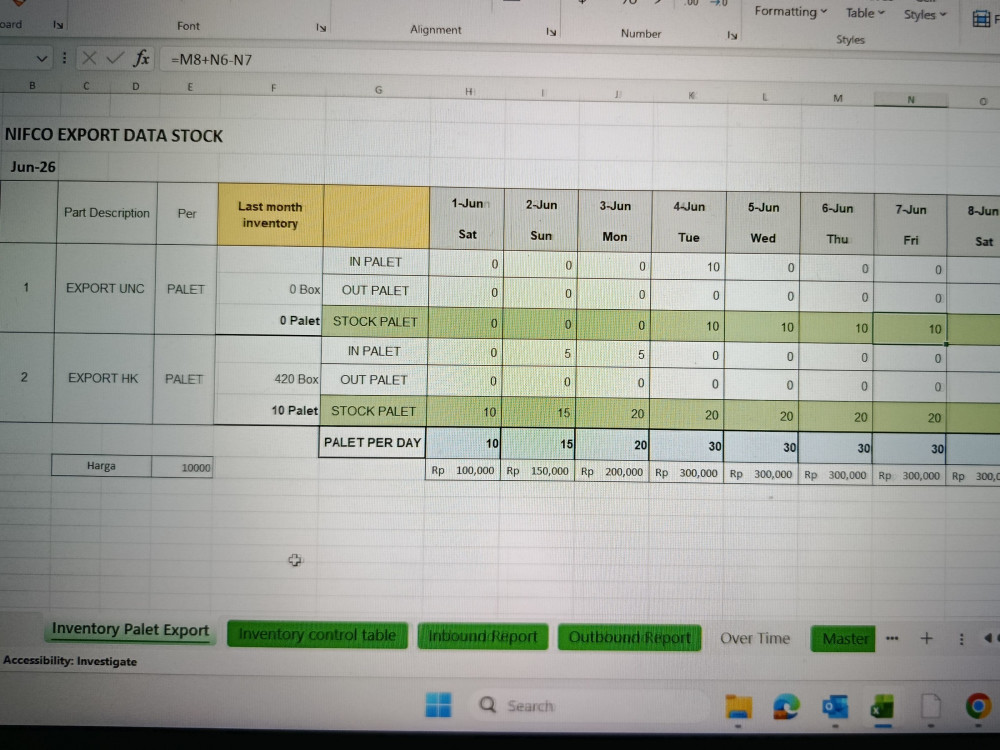Switch to Inventory control table sheet tab
The width and height of the screenshot is (1000, 750).
point(317,635)
